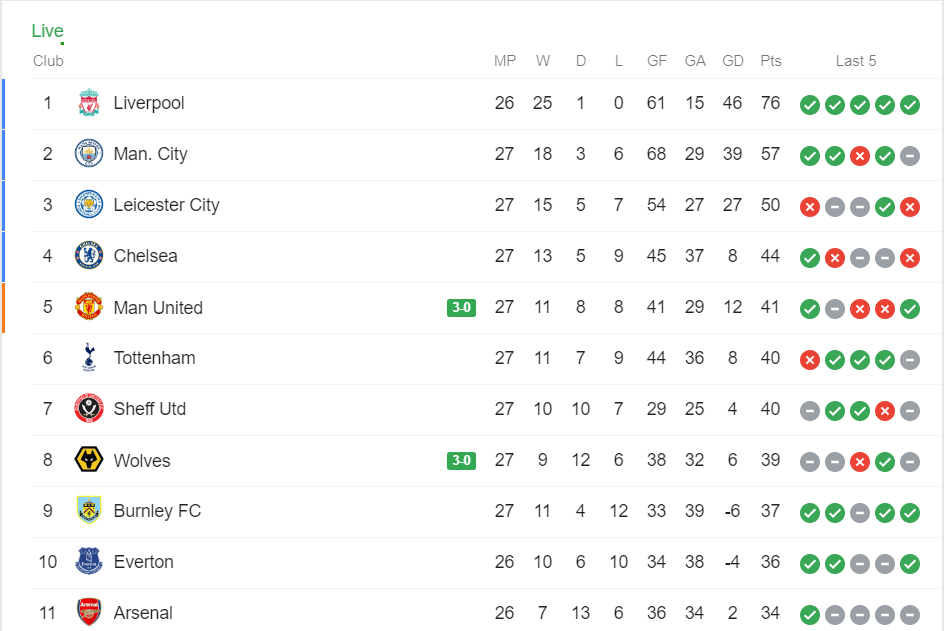Open the Burnley FC team link
This screenshot has height=631, width=944.
(157, 511)
